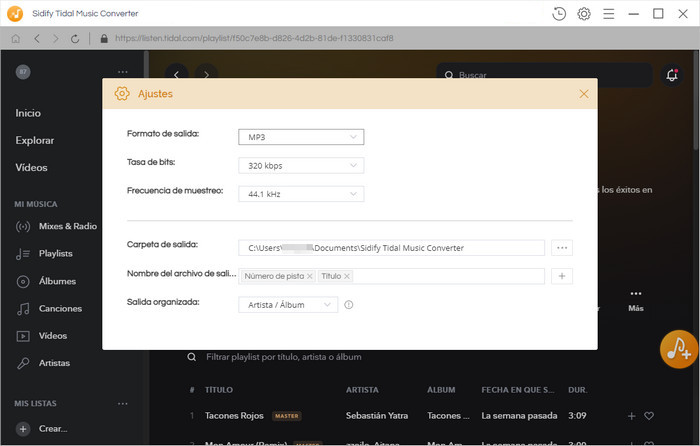Navigate forward with toolbar arrow

[55, 39]
